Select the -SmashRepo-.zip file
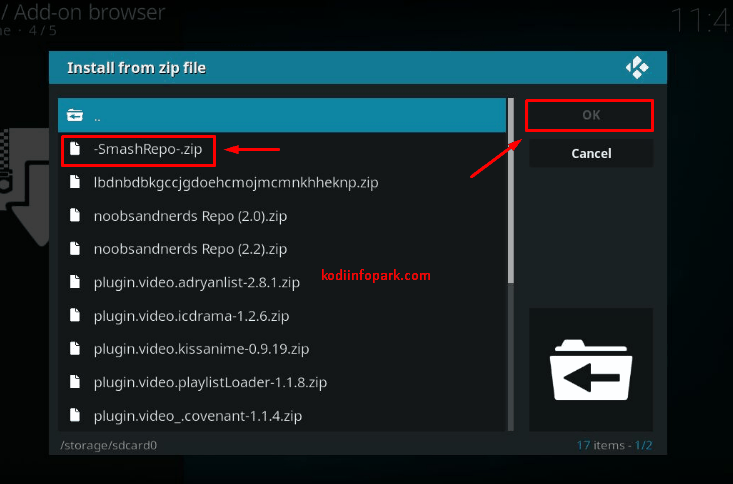This screenshot has height=484, width=733. (282, 149)
